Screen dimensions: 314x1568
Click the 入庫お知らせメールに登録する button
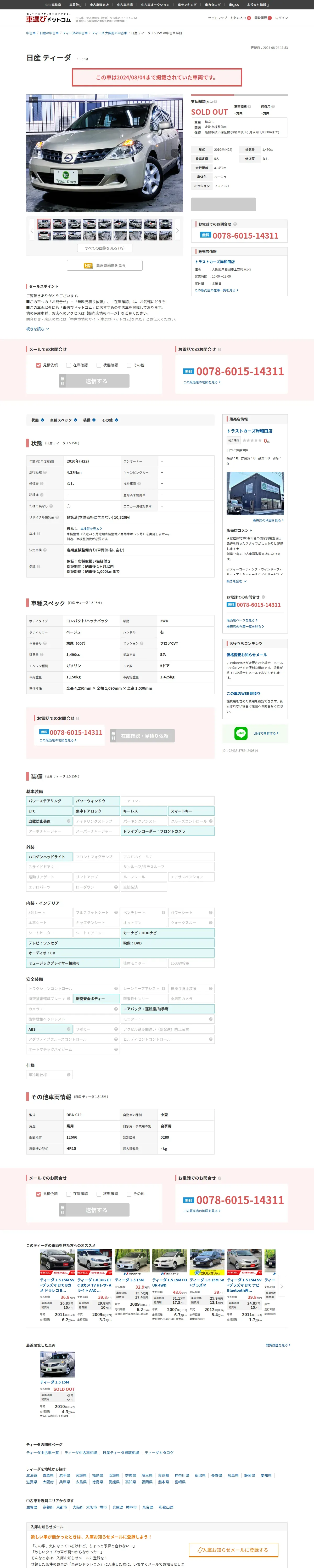[233, 1550]
